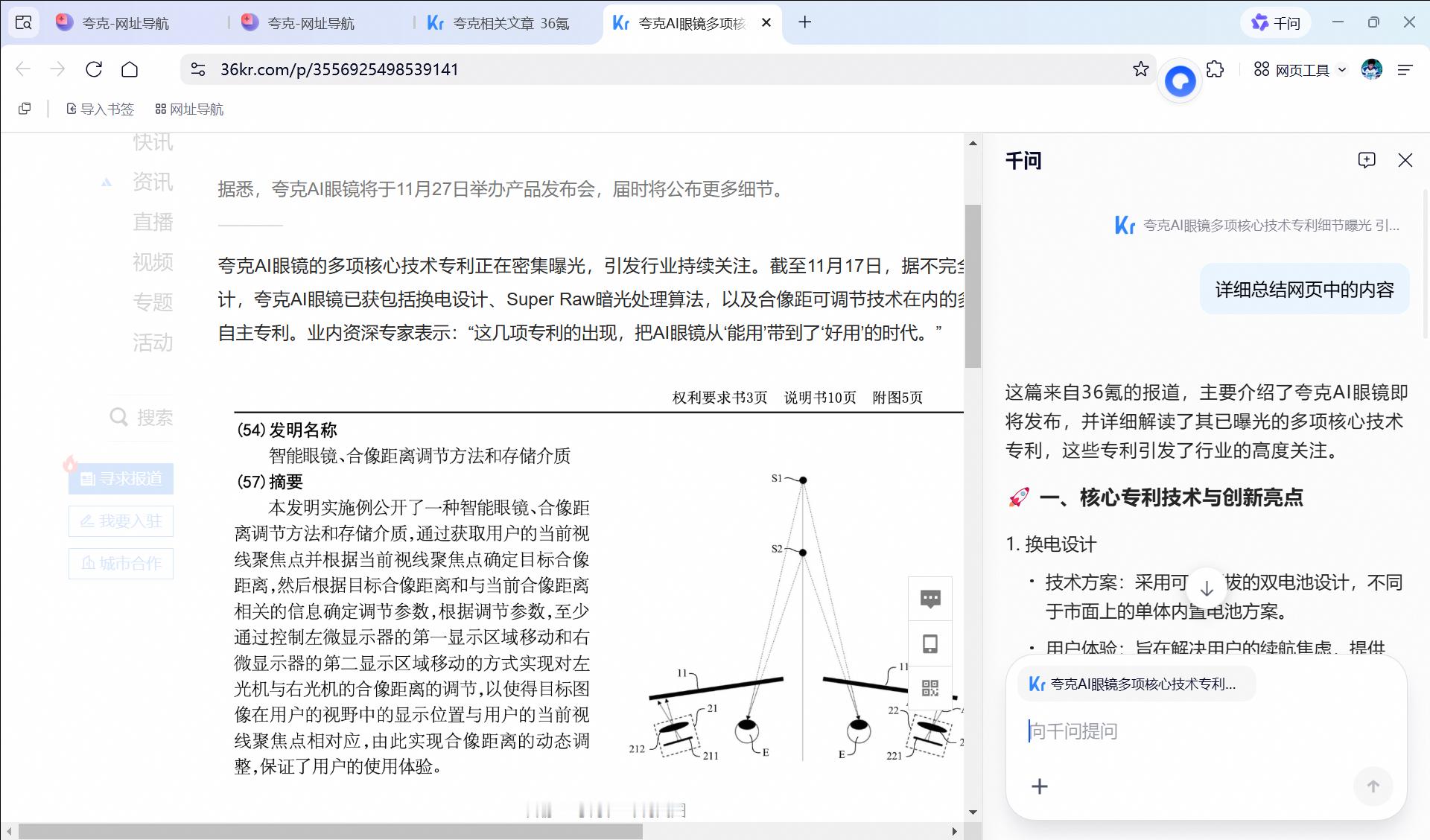Click the QR code floating icon
Viewport: 1430px width, 840px height.
coord(930,687)
